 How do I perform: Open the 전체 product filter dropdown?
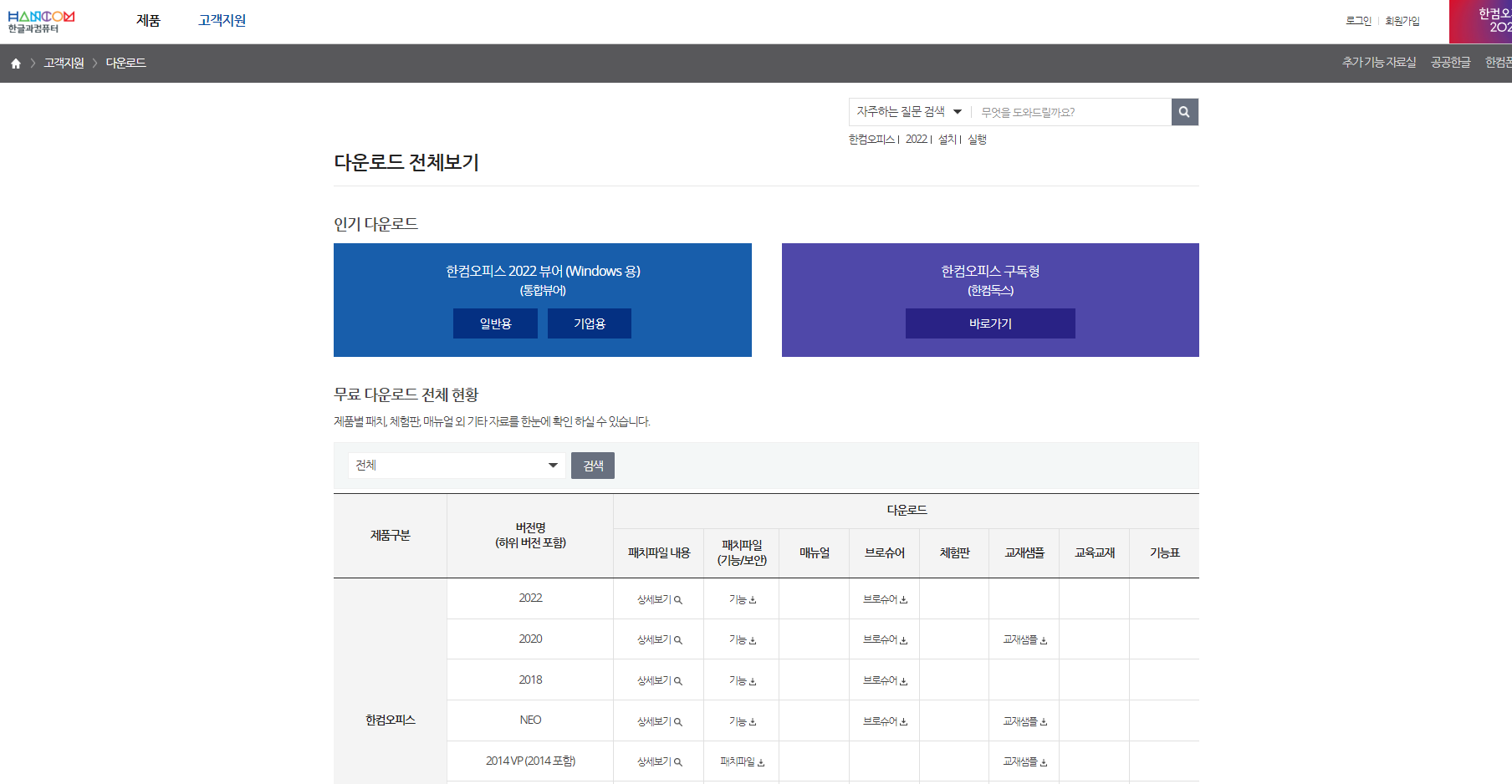coord(456,465)
